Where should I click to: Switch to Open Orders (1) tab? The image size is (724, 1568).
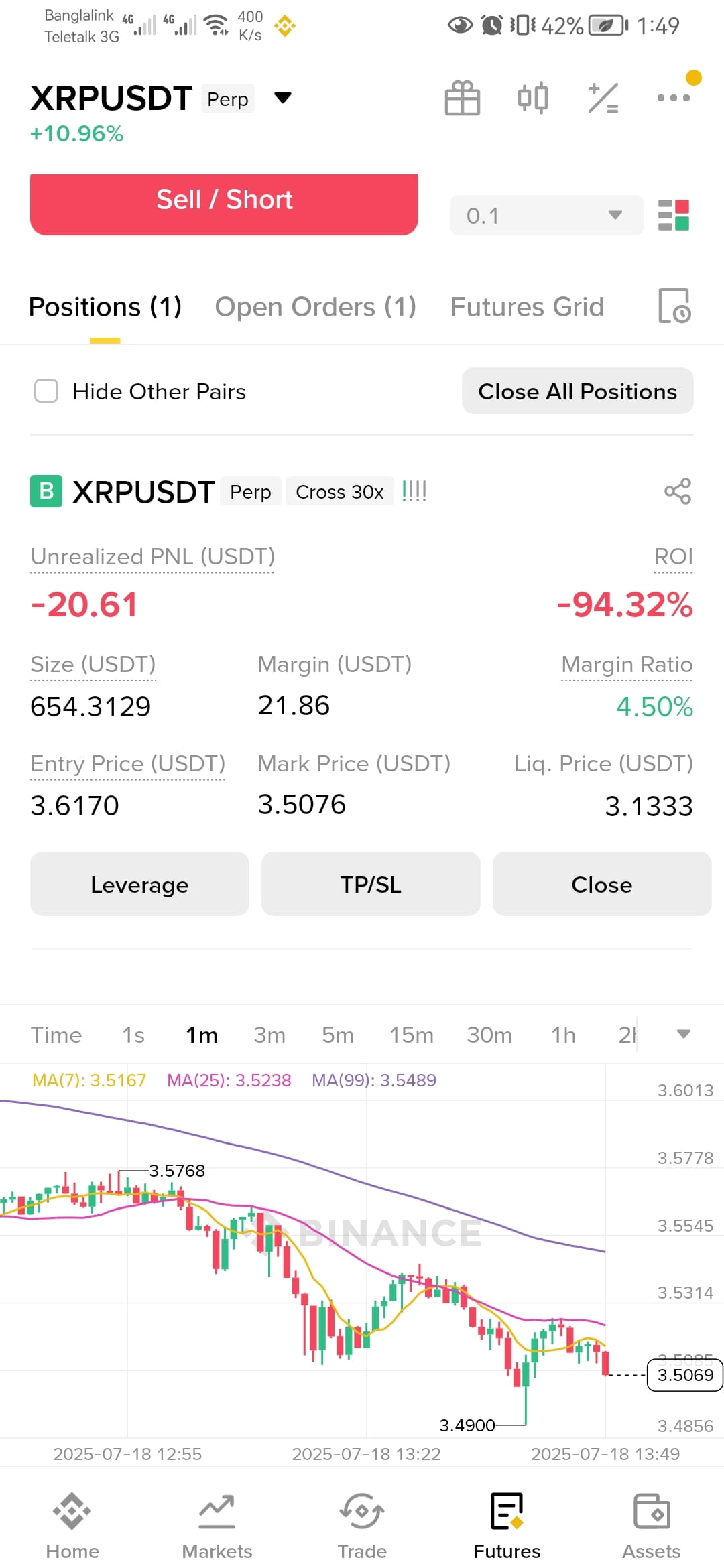316,307
